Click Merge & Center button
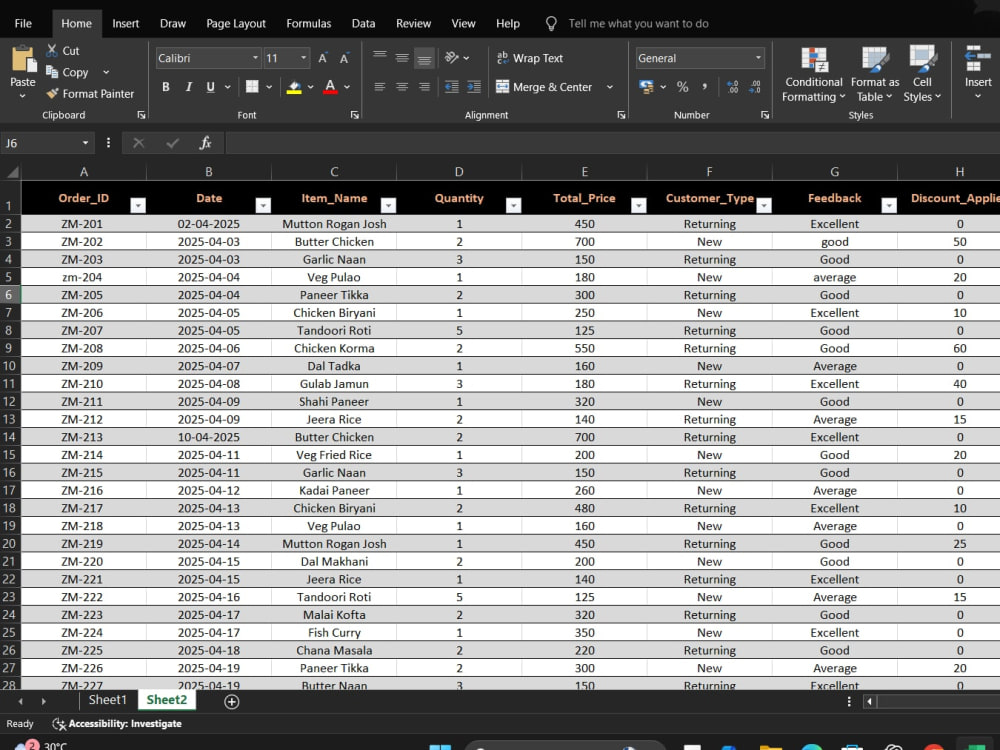 [544, 87]
